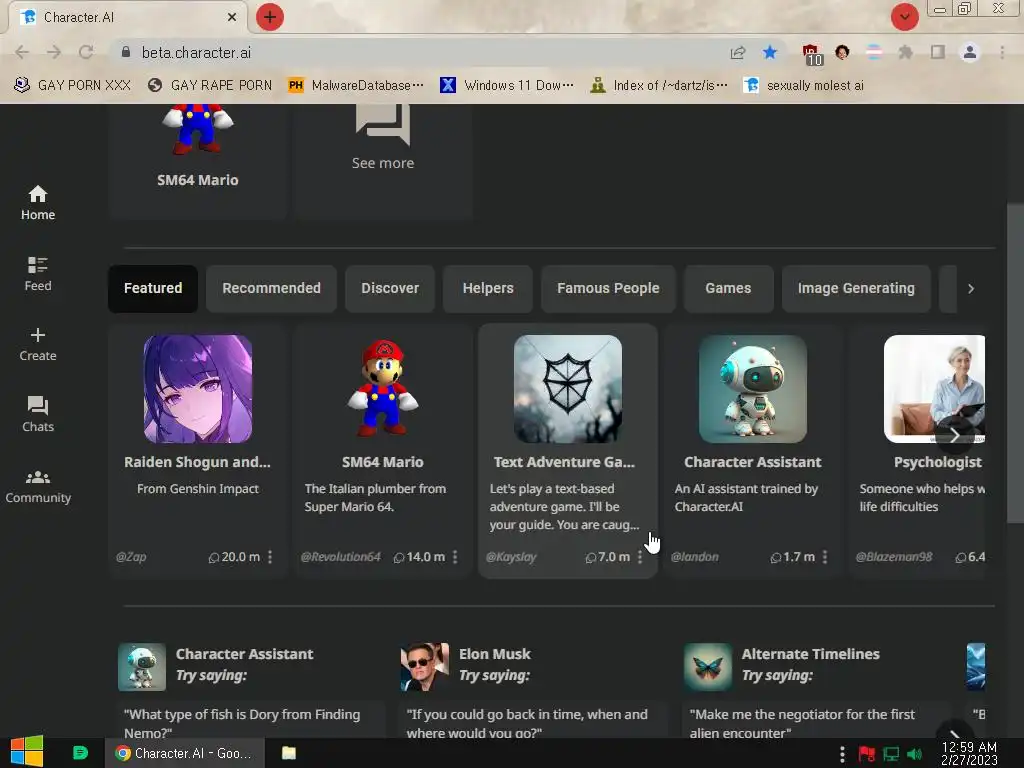This screenshot has width=1024, height=768.
Task: Click the red flag tray icon
Action: (x=867, y=754)
